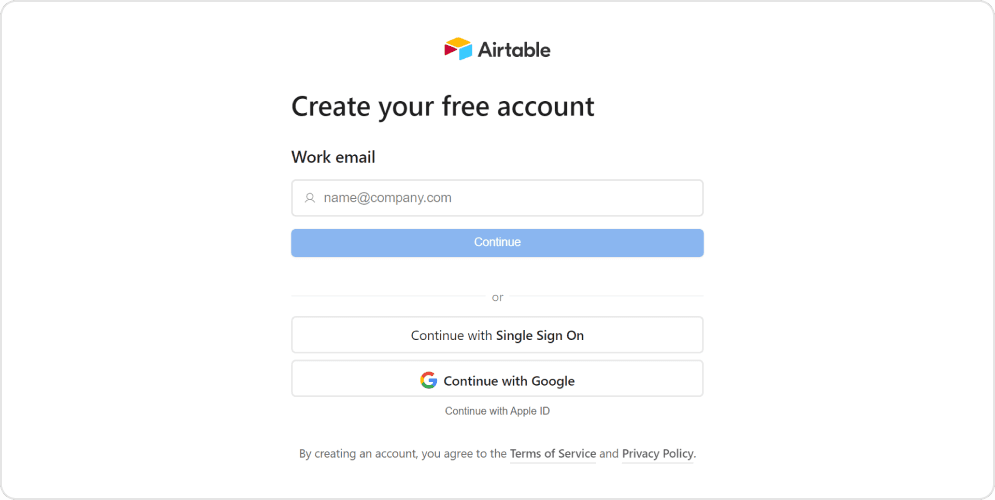The width and height of the screenshot is (995, 500).
Task: Click the Work email field label
Action: 333,157
